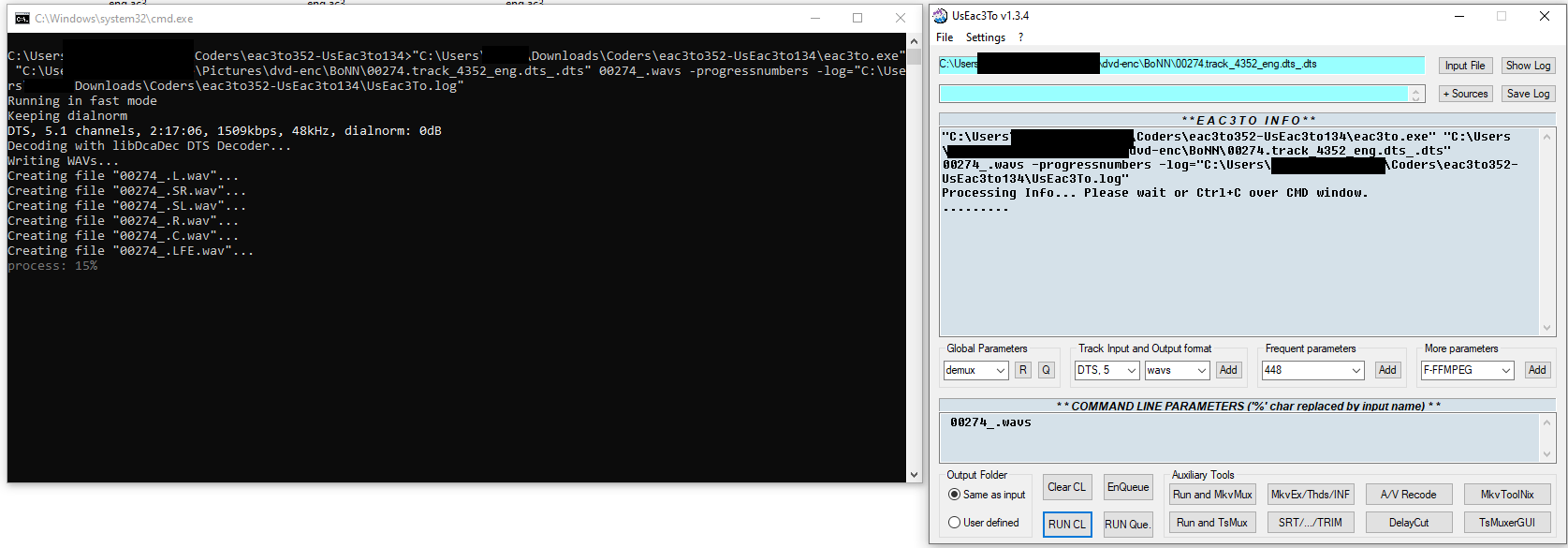Add the selected track input/output format
The height and width of the screenshot is (548, 1568).
[x=1228, y=370]
